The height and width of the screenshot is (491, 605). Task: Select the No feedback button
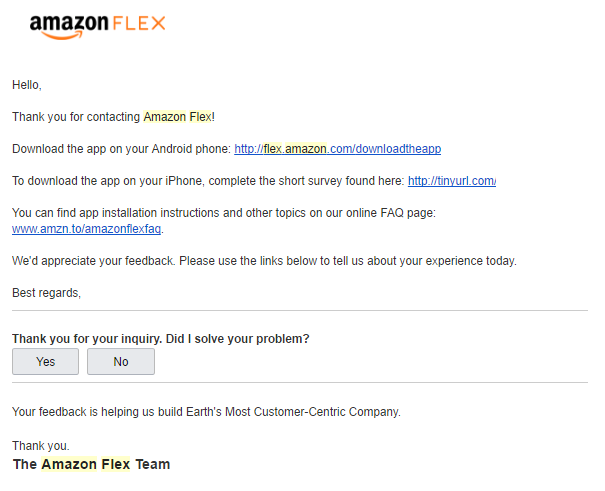[x=121, y=361]
